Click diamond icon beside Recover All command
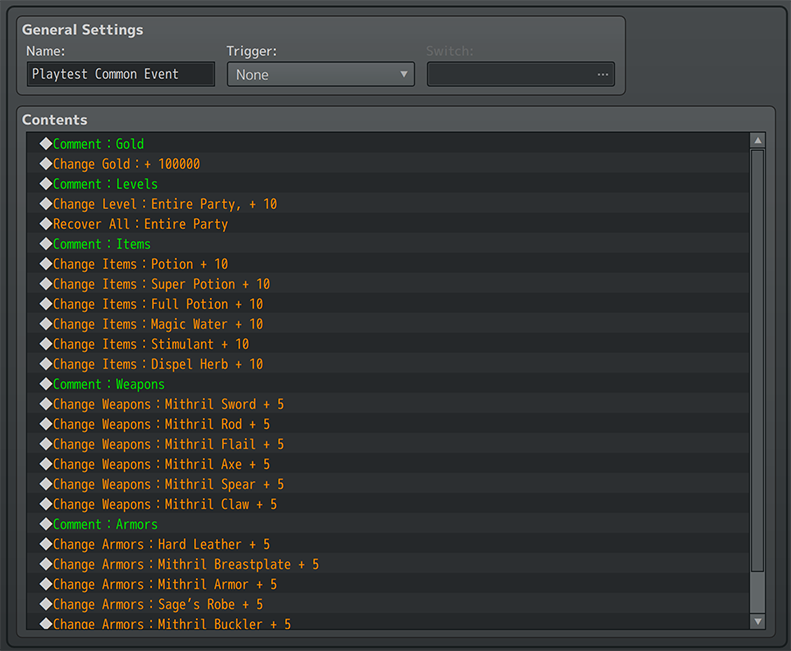Image resolution: width=791 pixels, height=651 pixels. pyautogui.click(x=46, y=224)
